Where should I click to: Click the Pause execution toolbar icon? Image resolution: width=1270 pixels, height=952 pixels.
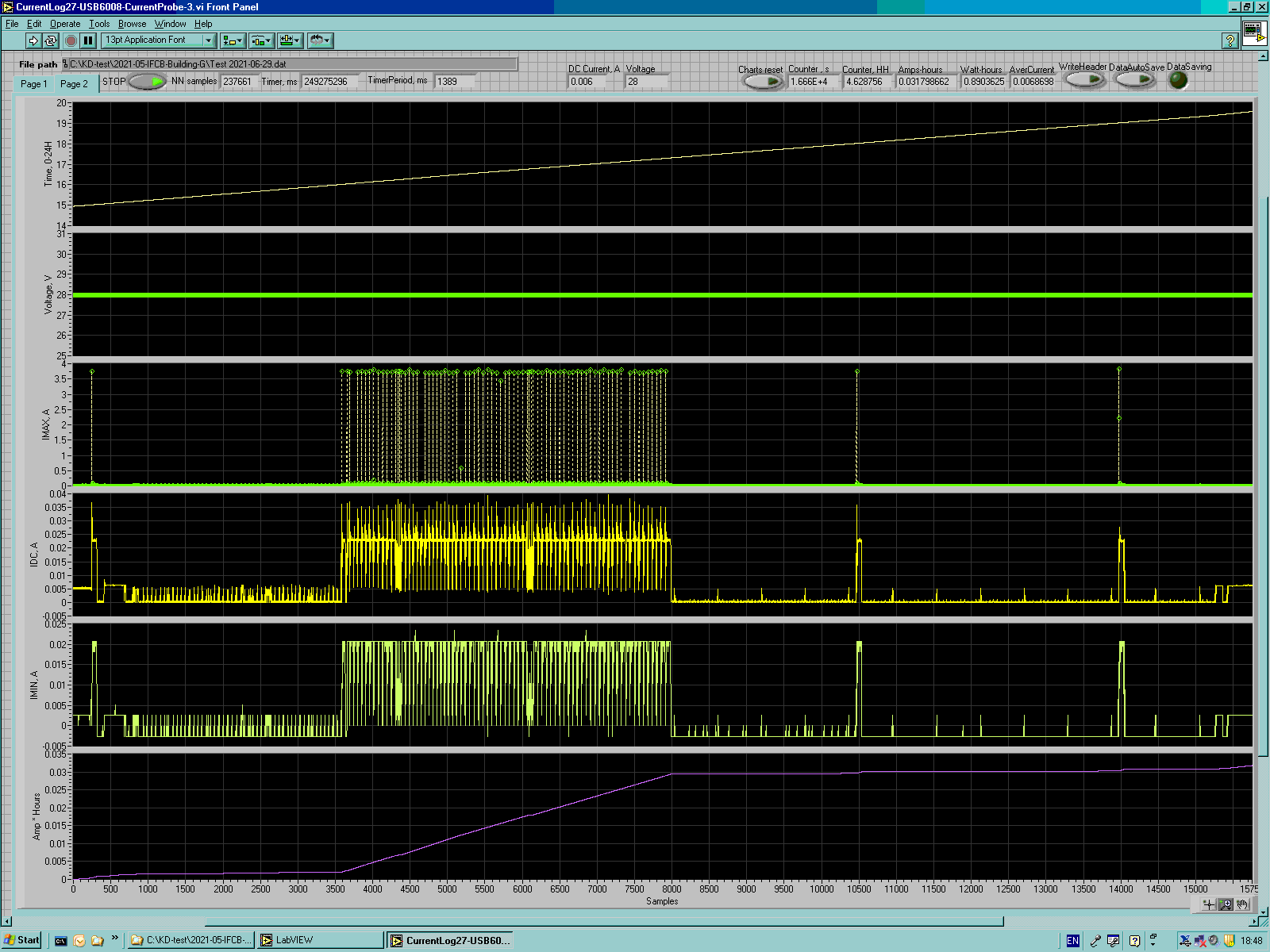88,40
